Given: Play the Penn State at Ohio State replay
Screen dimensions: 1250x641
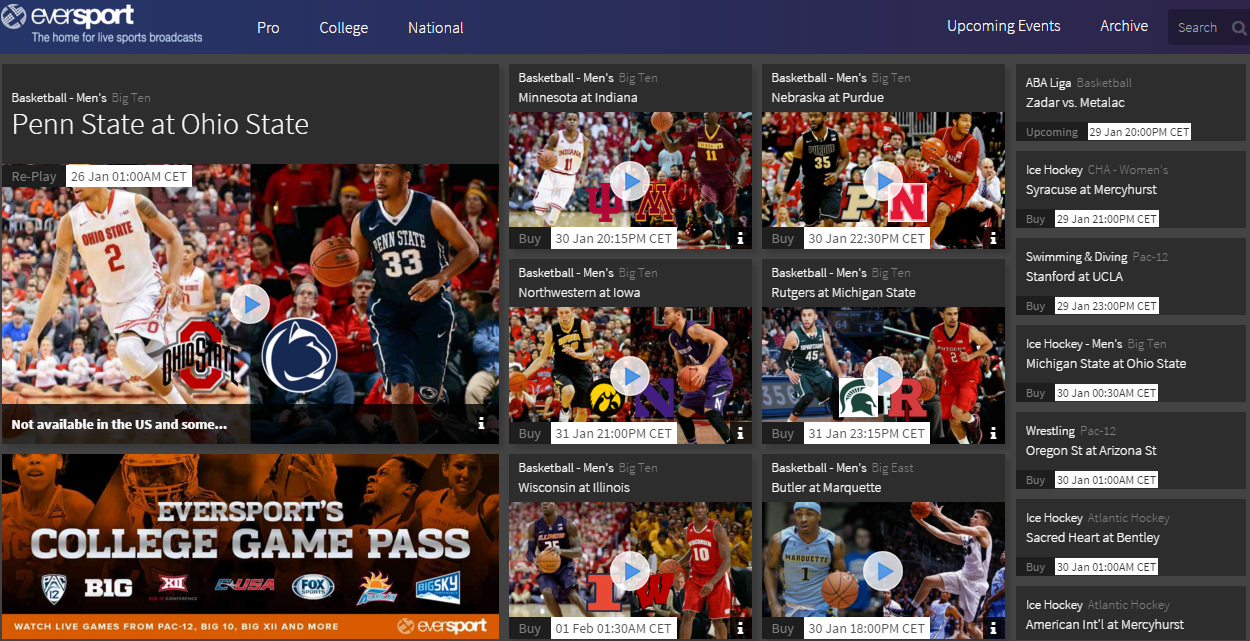Looking at the screenshot, I should click(250, 304).
